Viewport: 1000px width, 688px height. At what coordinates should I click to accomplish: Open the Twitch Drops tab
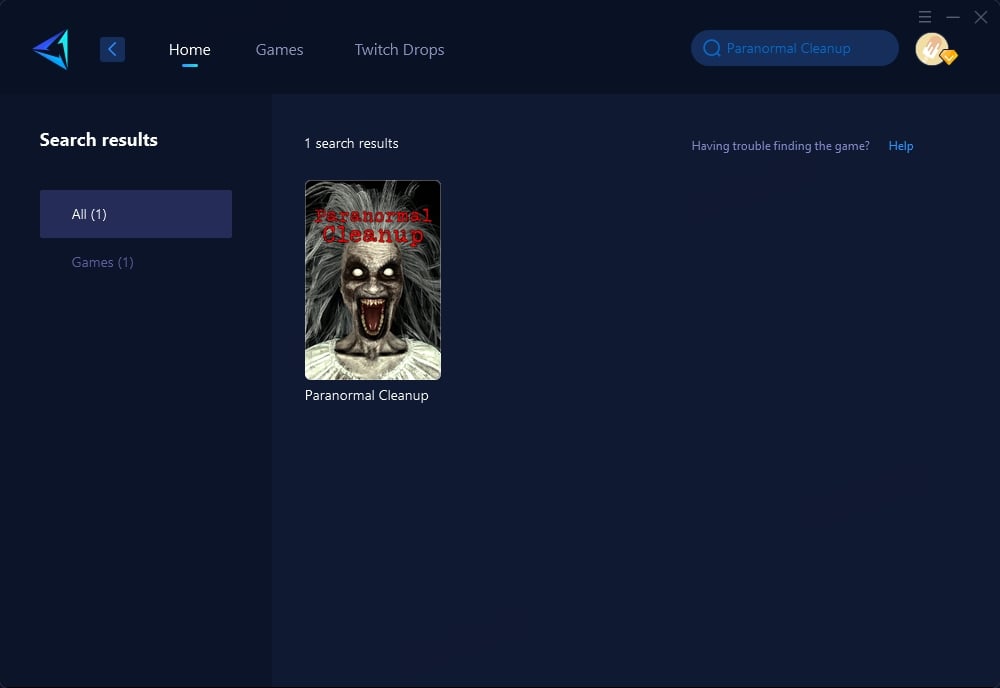tap(399, 50)
